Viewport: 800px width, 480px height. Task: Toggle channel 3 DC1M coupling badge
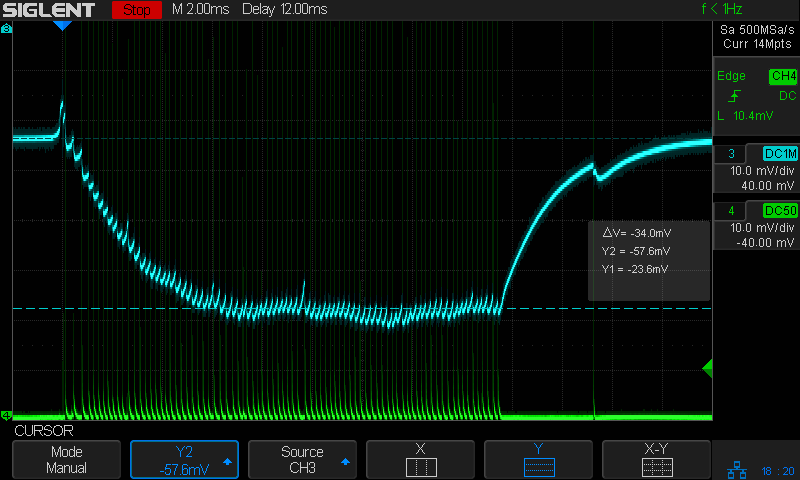tap(779, 153)
